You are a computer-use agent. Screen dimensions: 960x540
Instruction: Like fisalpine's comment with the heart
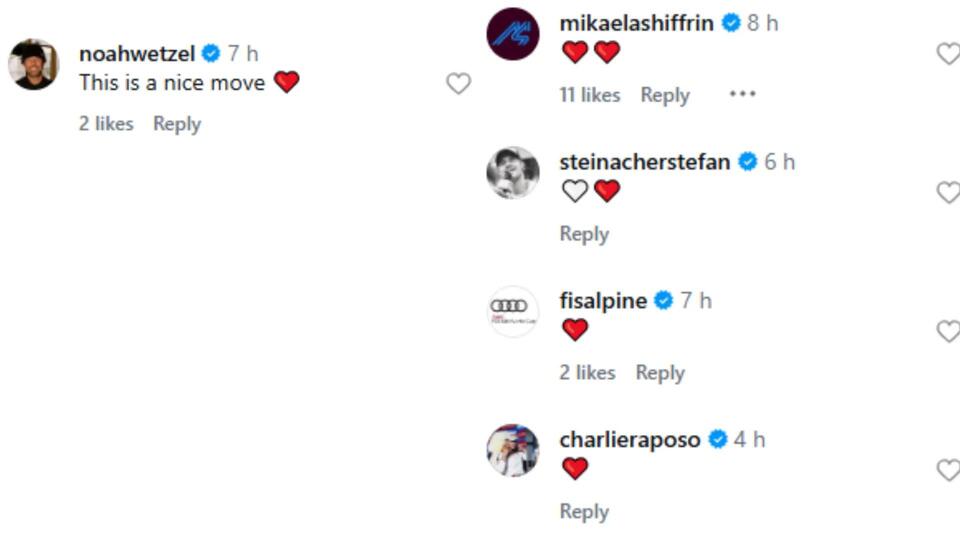(948, 331)
